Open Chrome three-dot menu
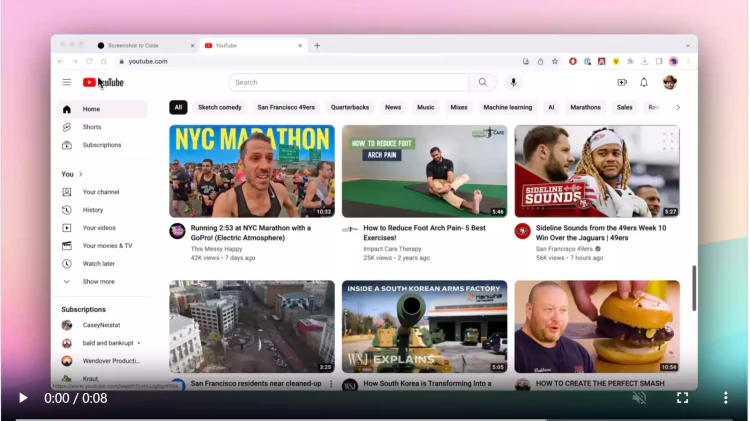The height and width of the screenshot is (421, 750). tap(688, 61)
